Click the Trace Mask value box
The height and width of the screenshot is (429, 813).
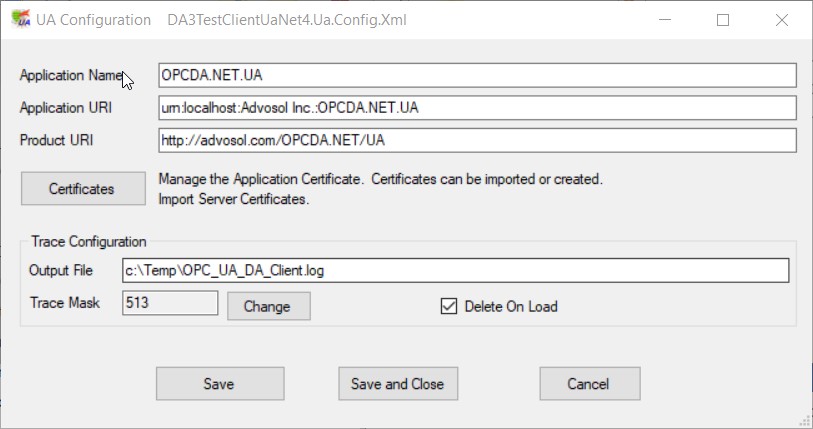169,303
